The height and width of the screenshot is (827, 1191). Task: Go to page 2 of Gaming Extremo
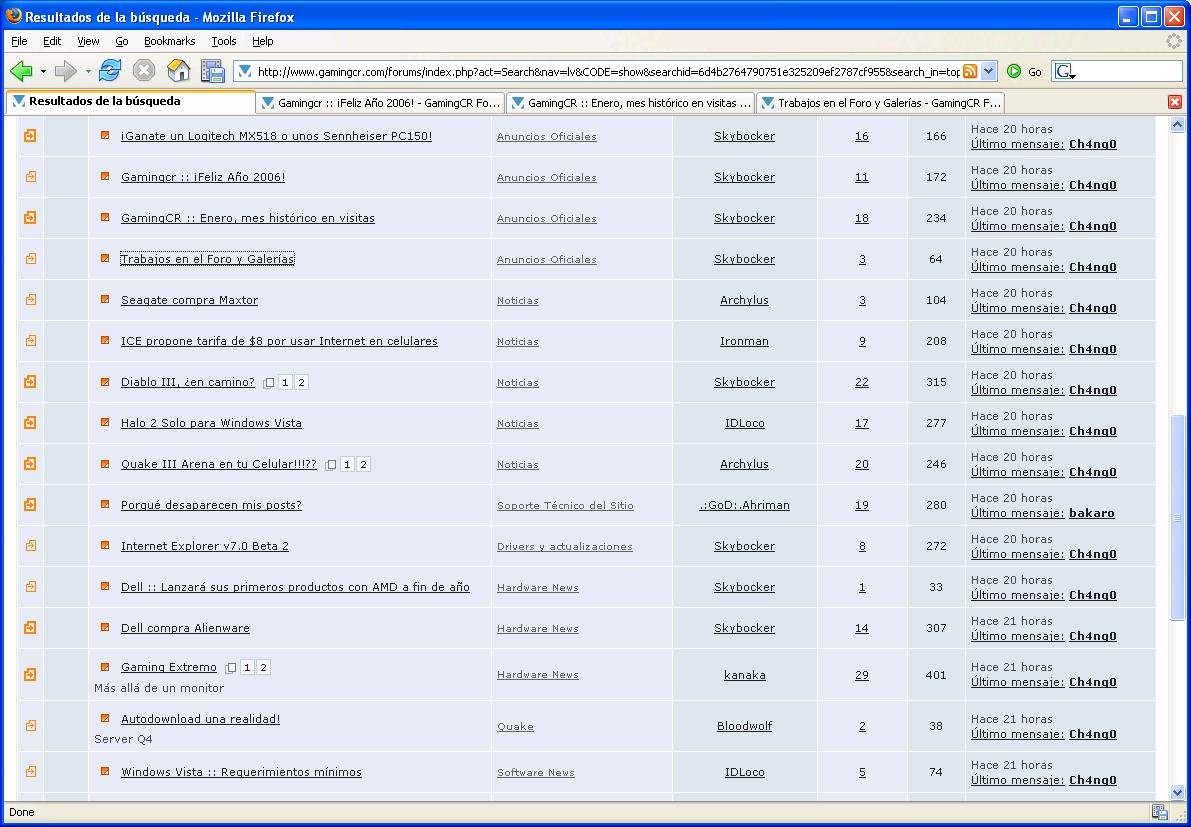263,667
